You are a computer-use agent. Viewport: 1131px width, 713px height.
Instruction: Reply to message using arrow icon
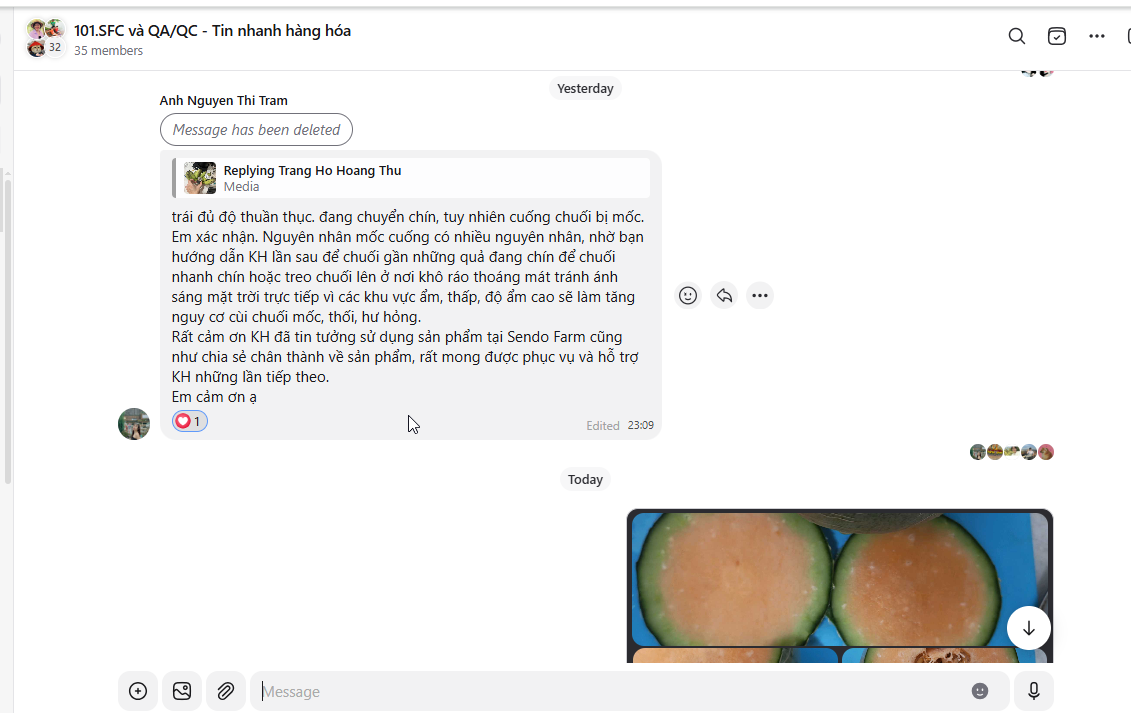(724, 295)
